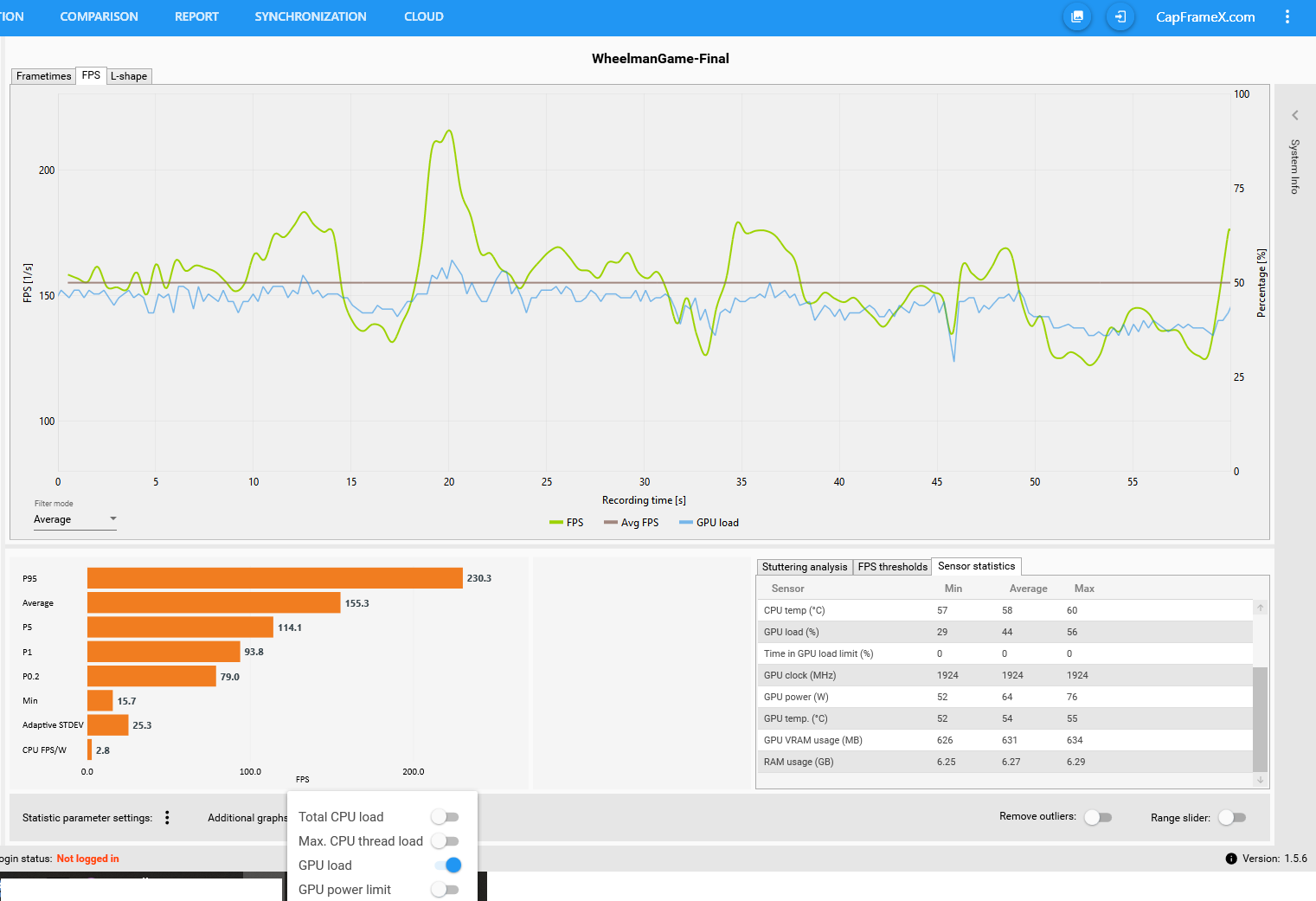Viewport: 1316px width, 901px height.
Task: Click the Max column header in sensor table
Action: pos(1084,589)
